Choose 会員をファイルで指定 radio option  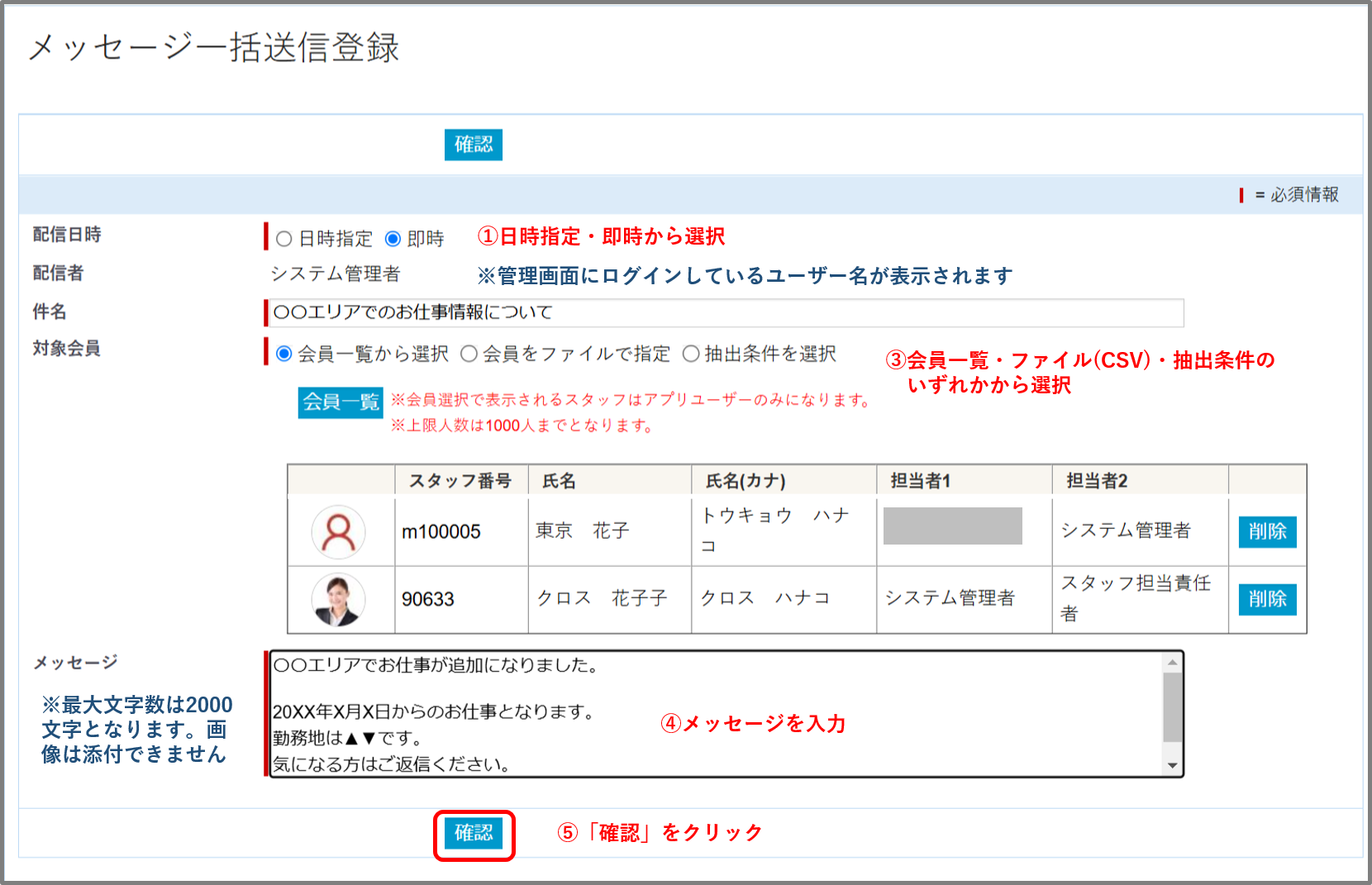point(469,354)
